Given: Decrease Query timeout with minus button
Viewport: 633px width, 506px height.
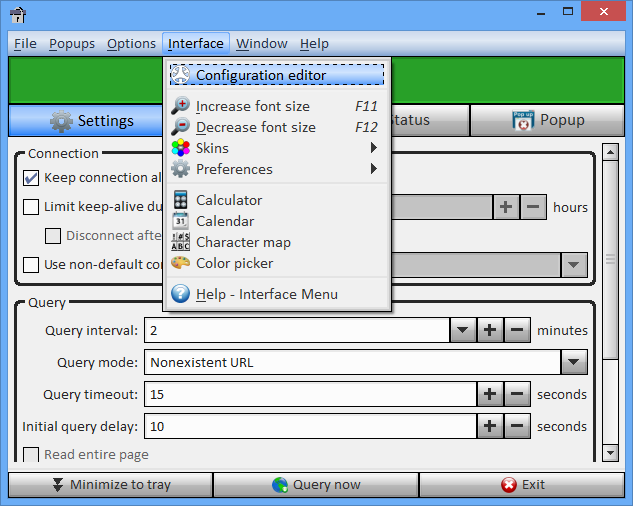Looking at the screenshot, I should pyautogui.click(x=517, y=394).
